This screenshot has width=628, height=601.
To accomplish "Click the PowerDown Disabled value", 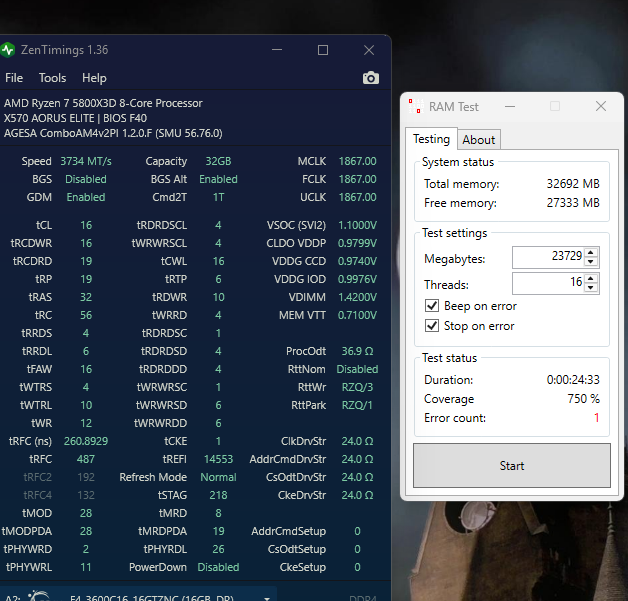I will tap(218, 567).
